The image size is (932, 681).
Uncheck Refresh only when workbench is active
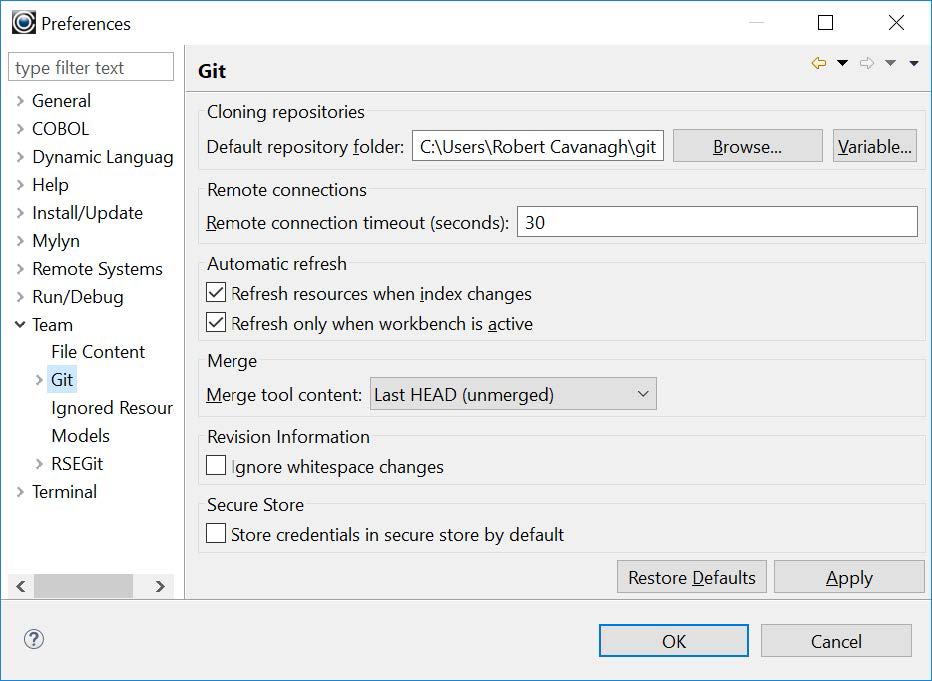tap(216, 323)
